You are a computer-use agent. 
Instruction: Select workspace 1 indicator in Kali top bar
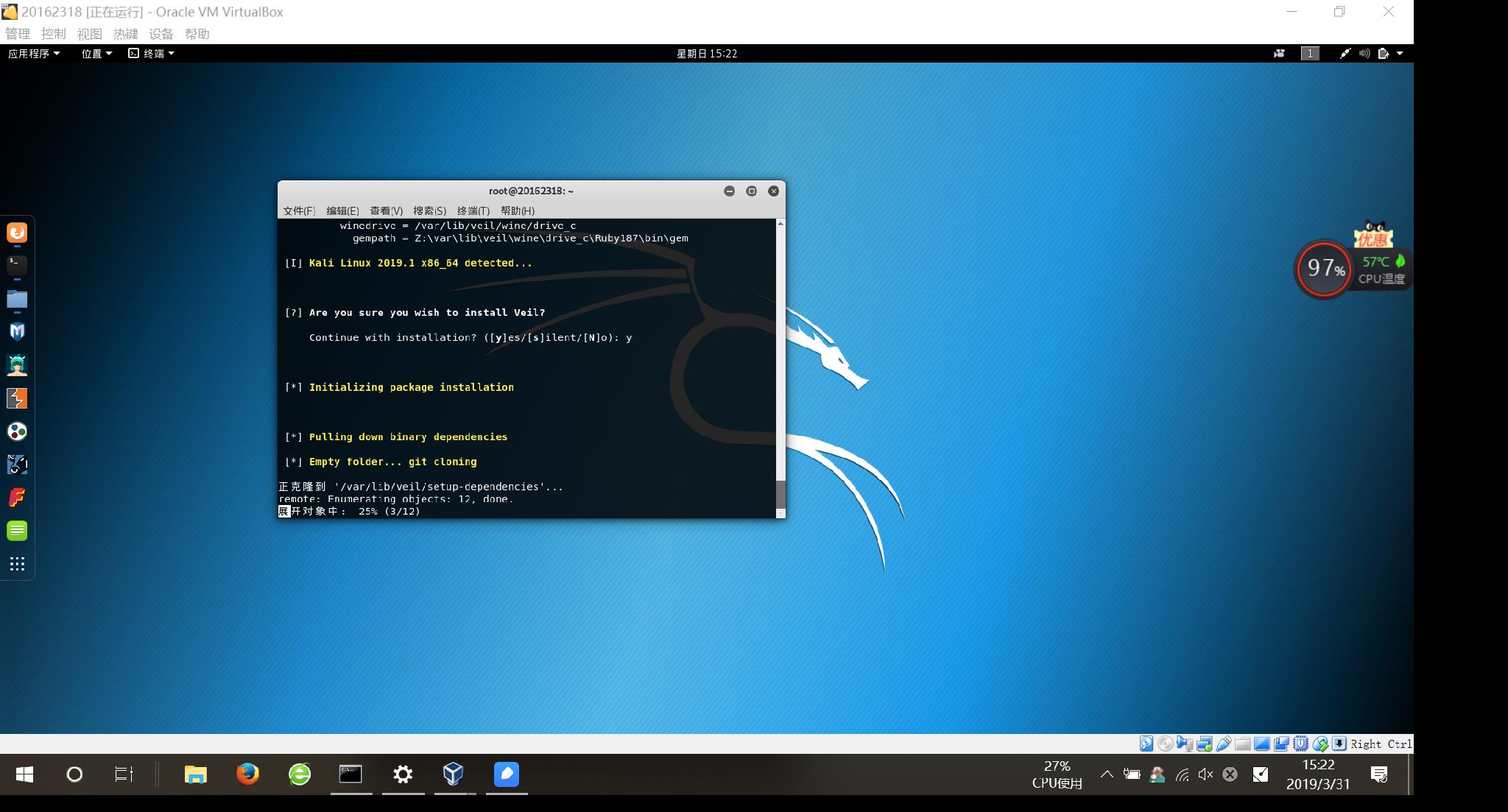[1310, 53]
